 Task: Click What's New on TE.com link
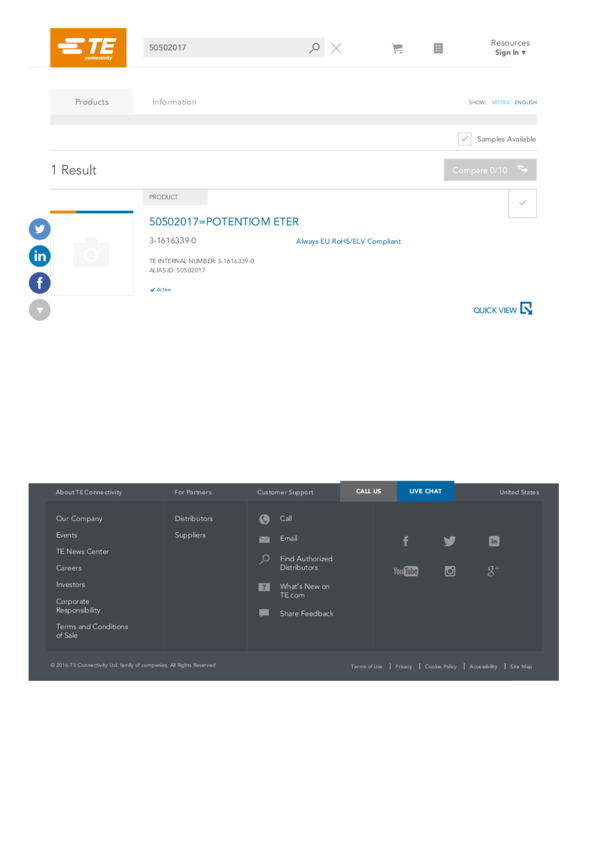pyautogui.click(x=305, y=590)
